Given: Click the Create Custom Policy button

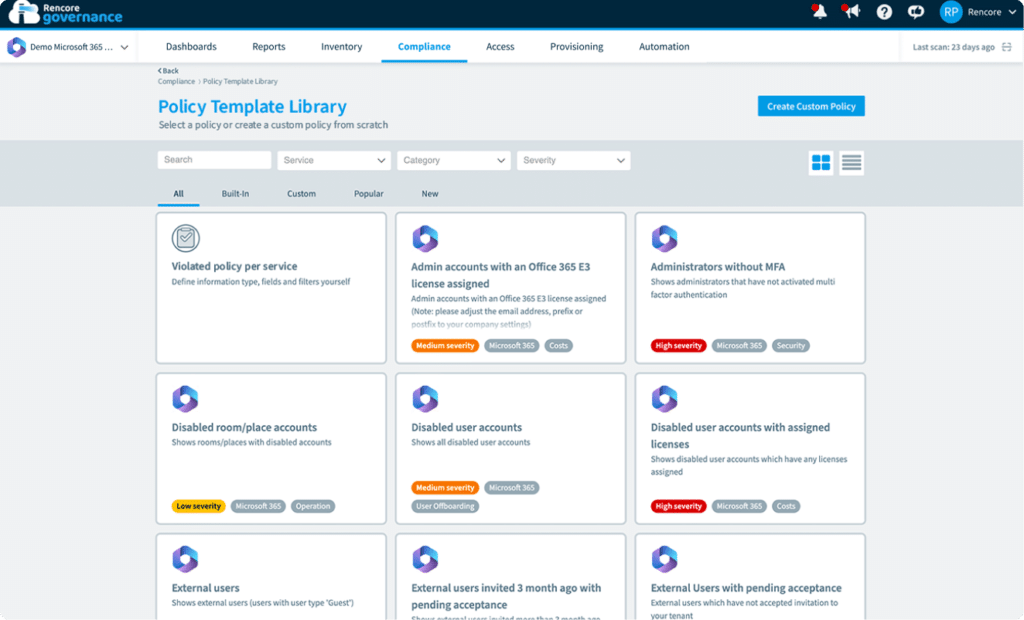Looking at the screenshot, I should (811, 105).
